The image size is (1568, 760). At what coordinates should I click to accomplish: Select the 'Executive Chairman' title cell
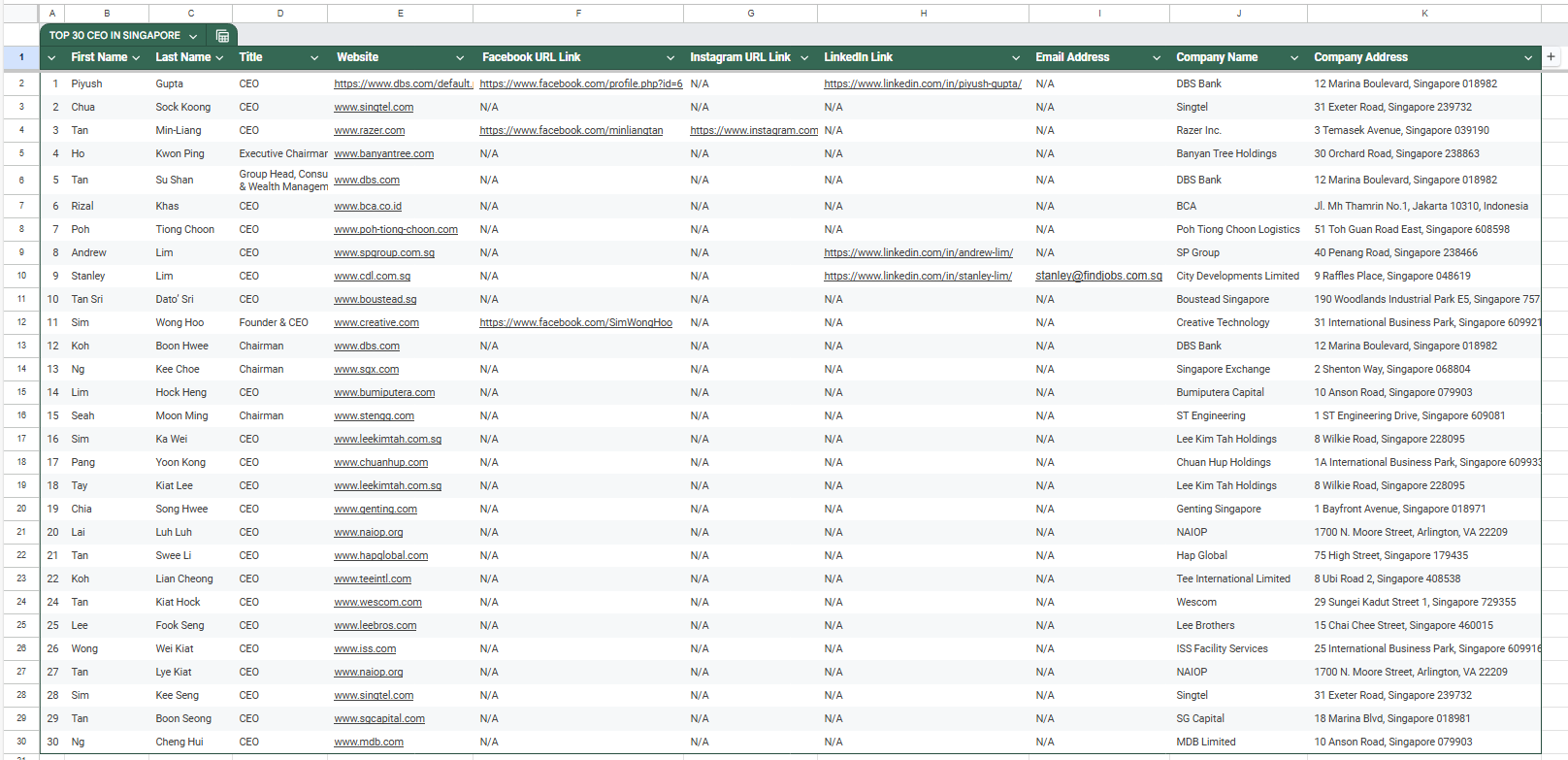[279, 154]
